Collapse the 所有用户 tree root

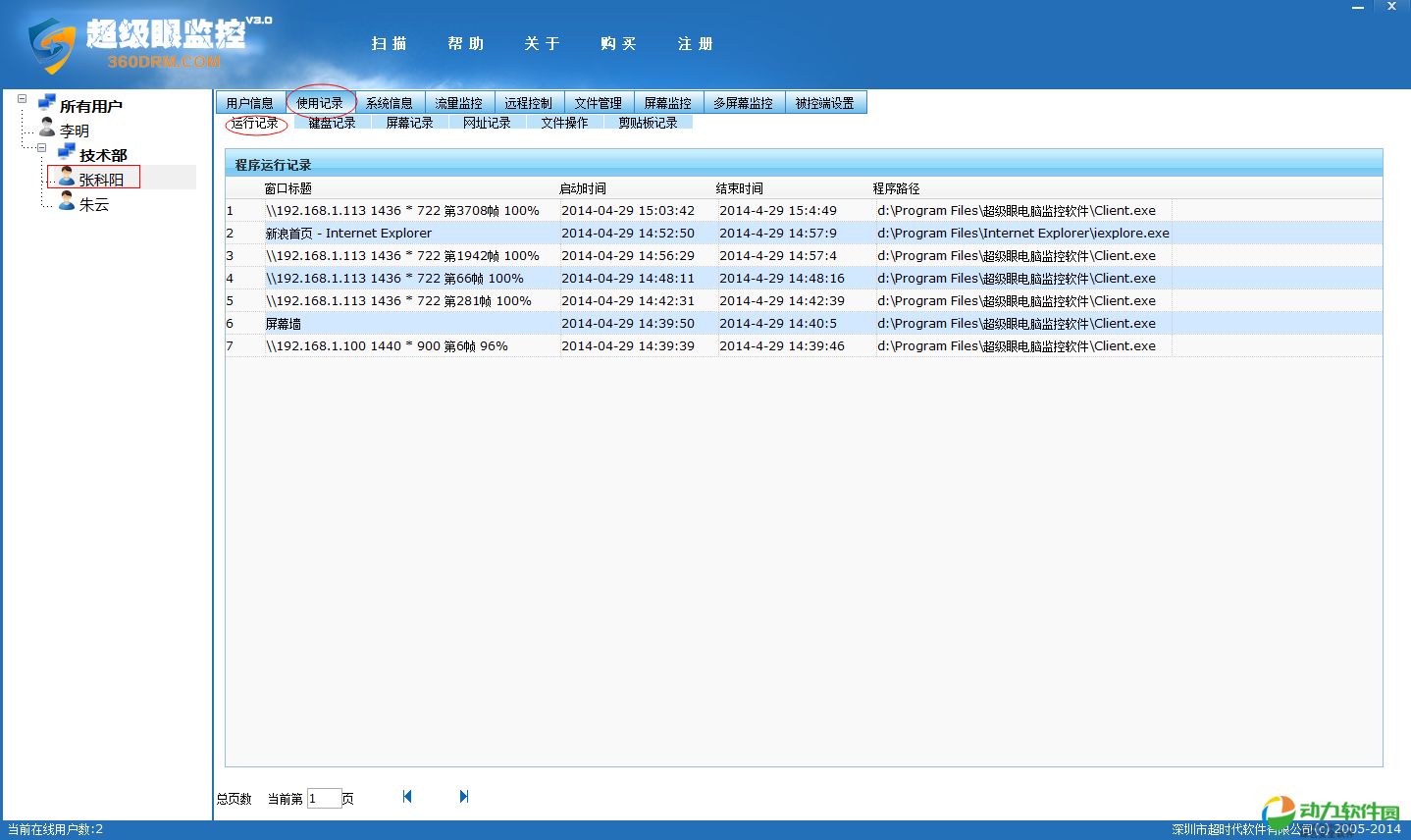click(x=22, y=99)
